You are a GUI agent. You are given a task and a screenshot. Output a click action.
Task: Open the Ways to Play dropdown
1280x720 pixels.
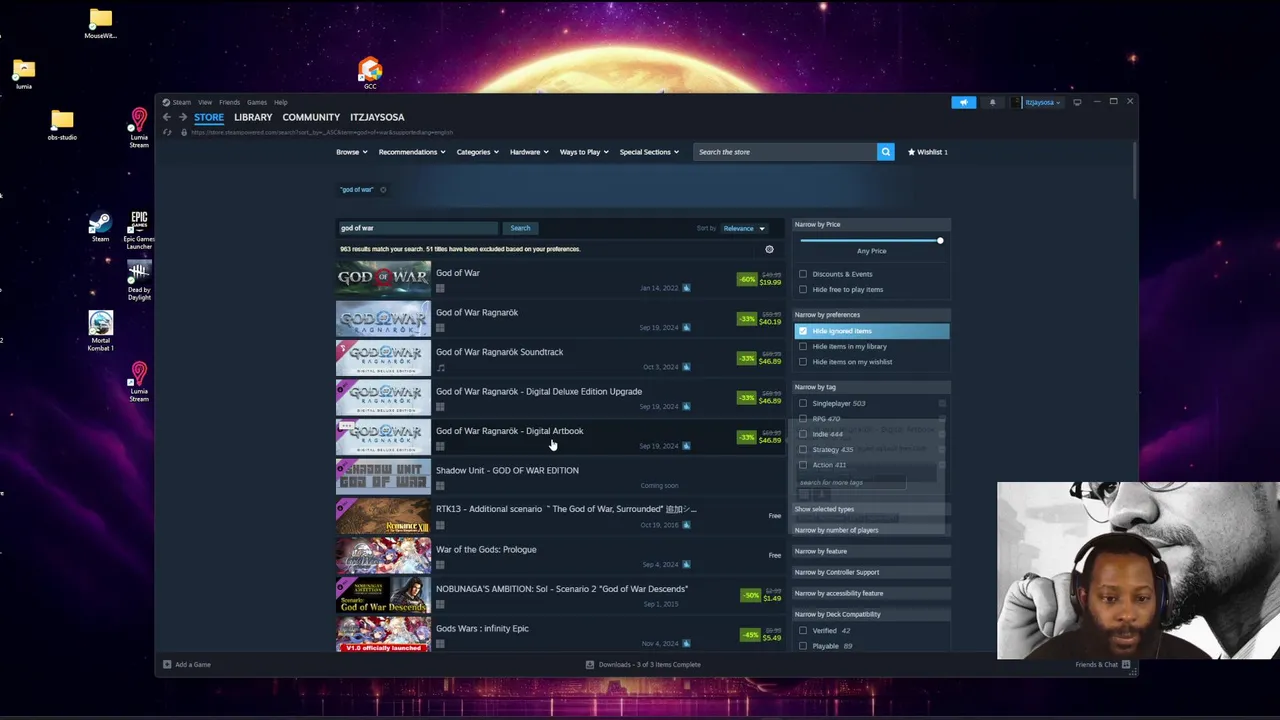(584, 152)
